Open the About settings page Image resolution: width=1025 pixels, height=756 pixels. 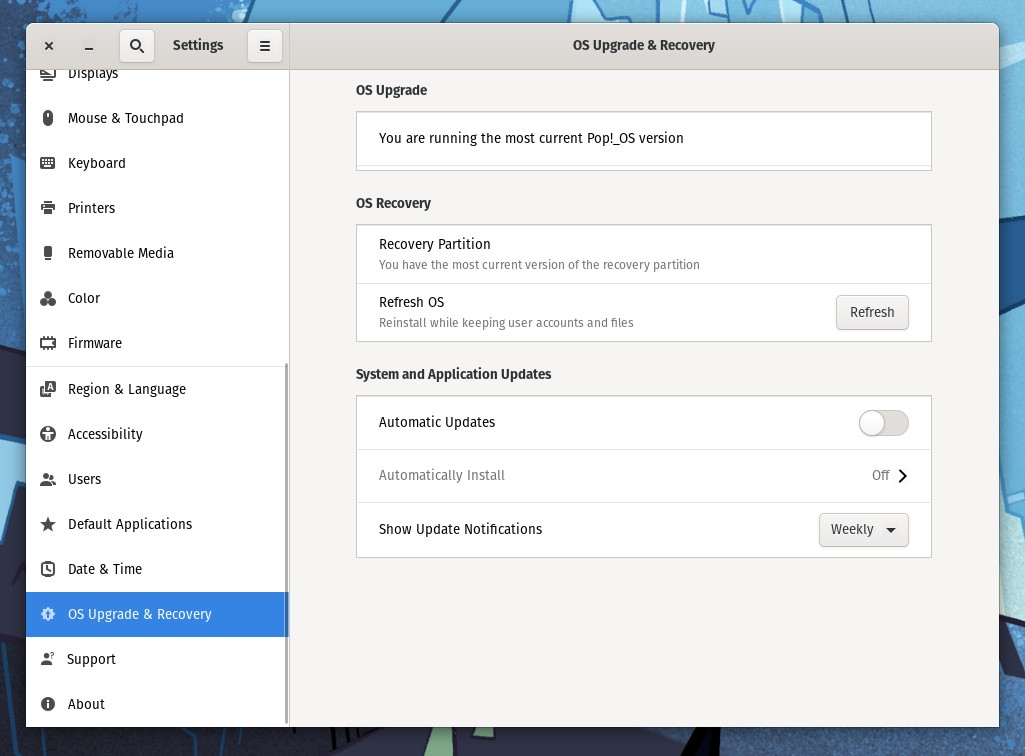(x=85, y=704)
